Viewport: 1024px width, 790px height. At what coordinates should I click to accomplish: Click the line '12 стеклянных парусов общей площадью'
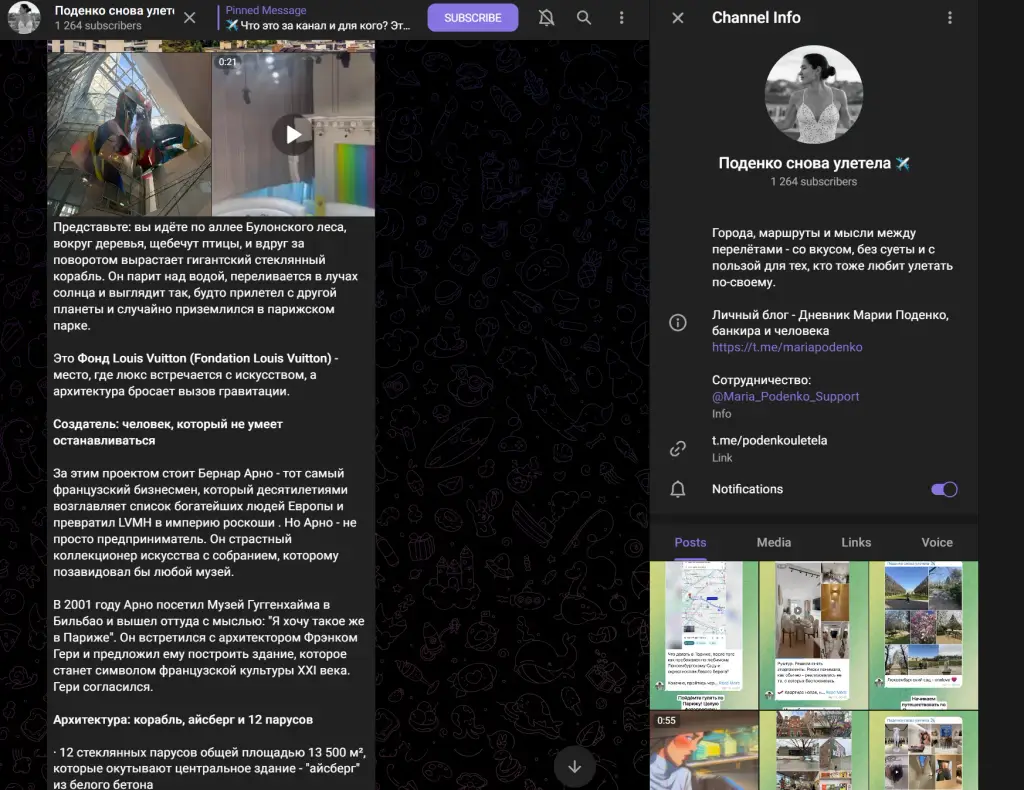(209, 752)
